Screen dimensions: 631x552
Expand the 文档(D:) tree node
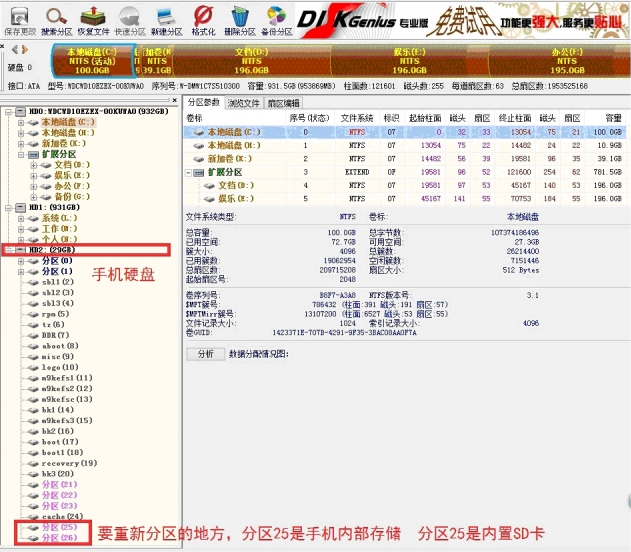[x=34, y=165]
